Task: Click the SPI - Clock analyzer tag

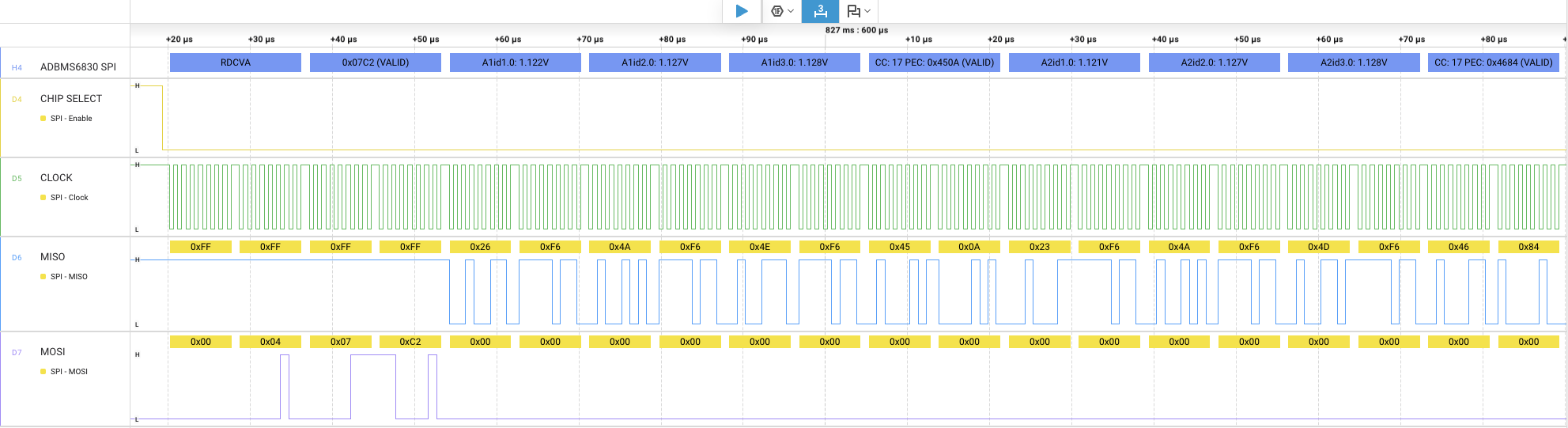Action: (x=70, y=198)
